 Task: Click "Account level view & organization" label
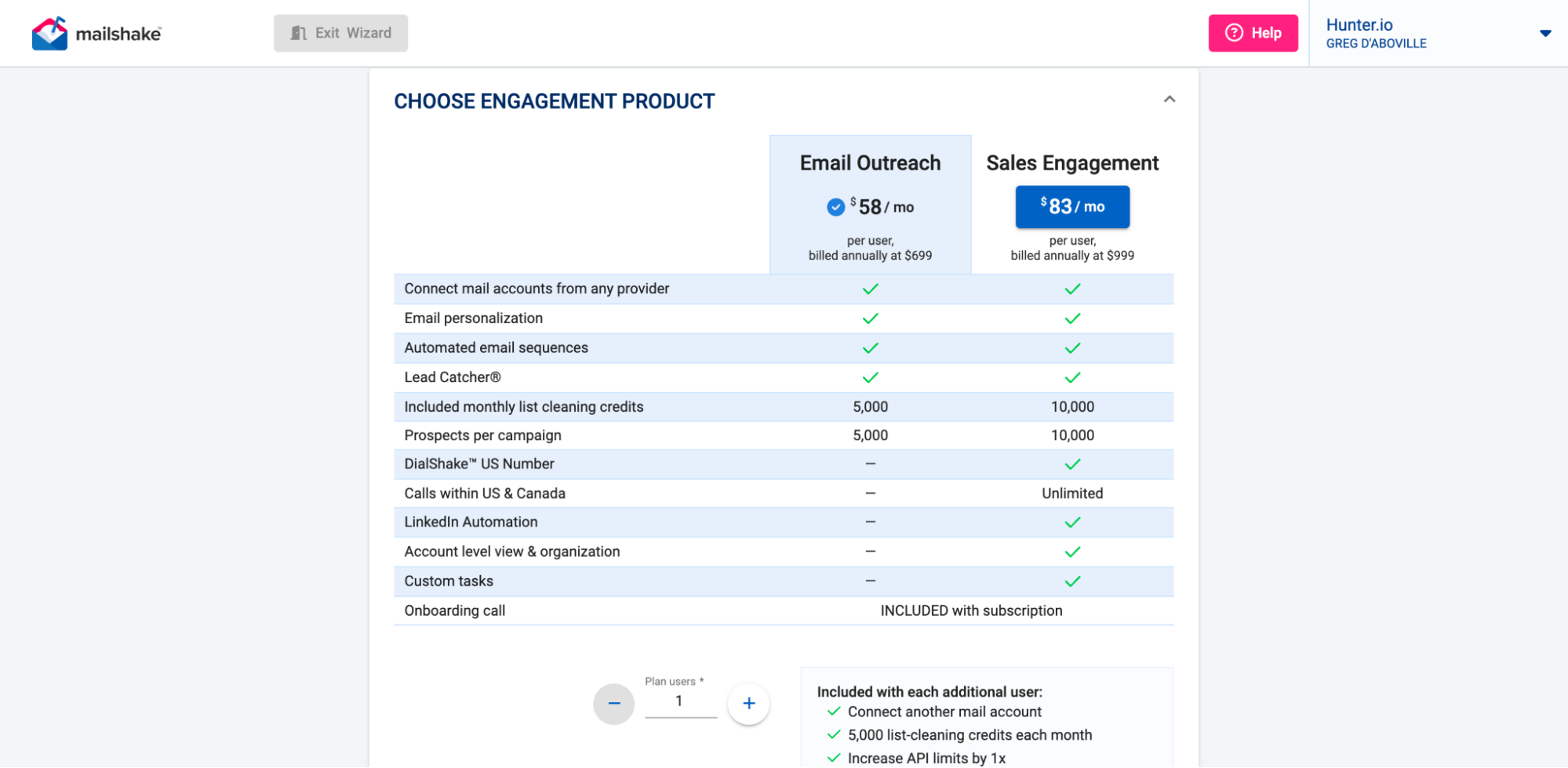511,551
